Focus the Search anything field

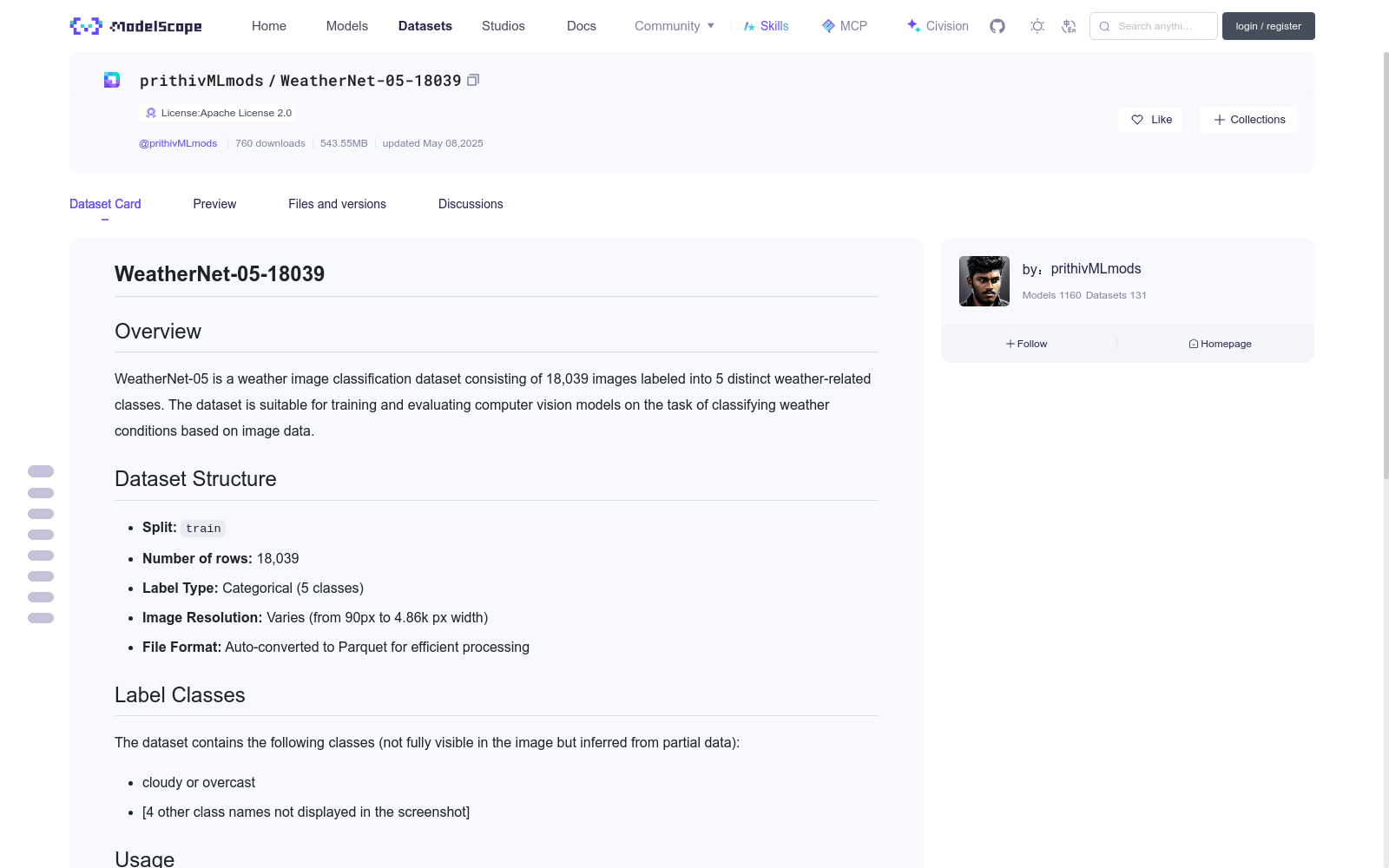[x=1154, y=26]
